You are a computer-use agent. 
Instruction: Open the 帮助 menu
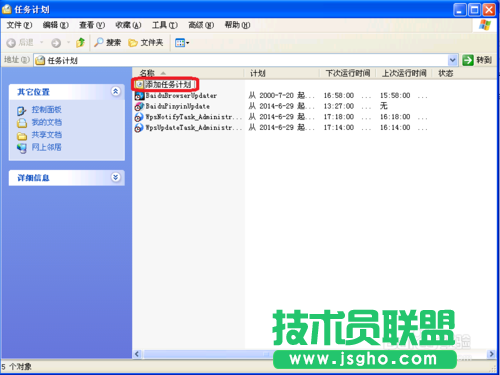[237, 25]
